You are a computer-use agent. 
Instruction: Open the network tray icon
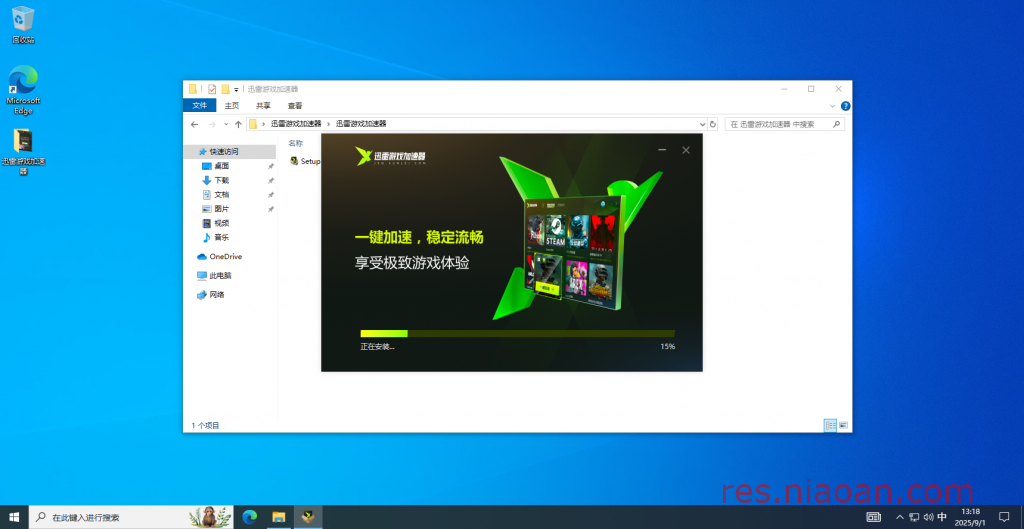click(914, 517)
